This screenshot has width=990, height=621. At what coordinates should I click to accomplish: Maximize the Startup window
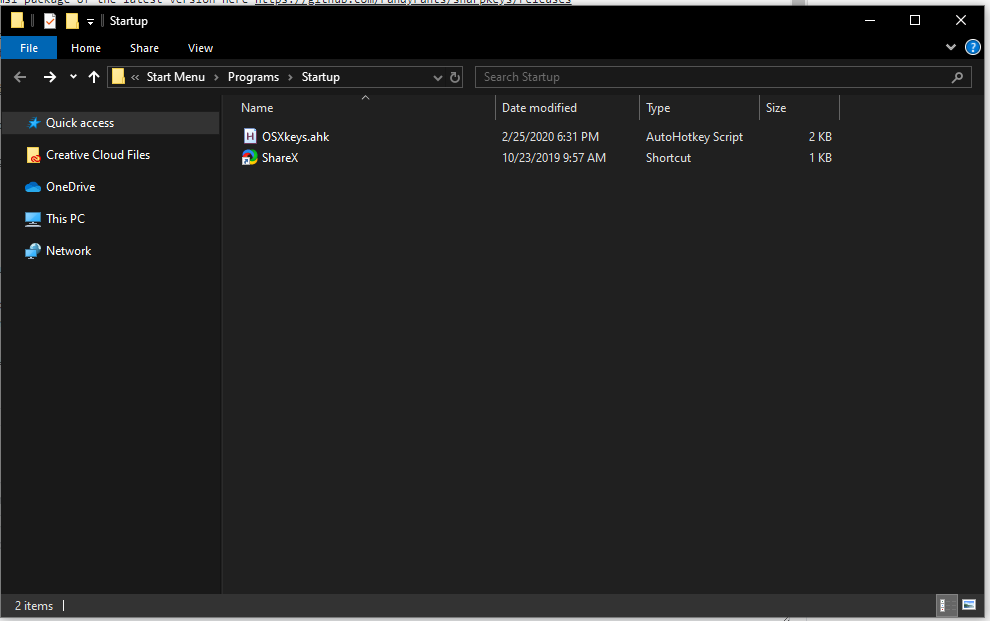[914, 21]
